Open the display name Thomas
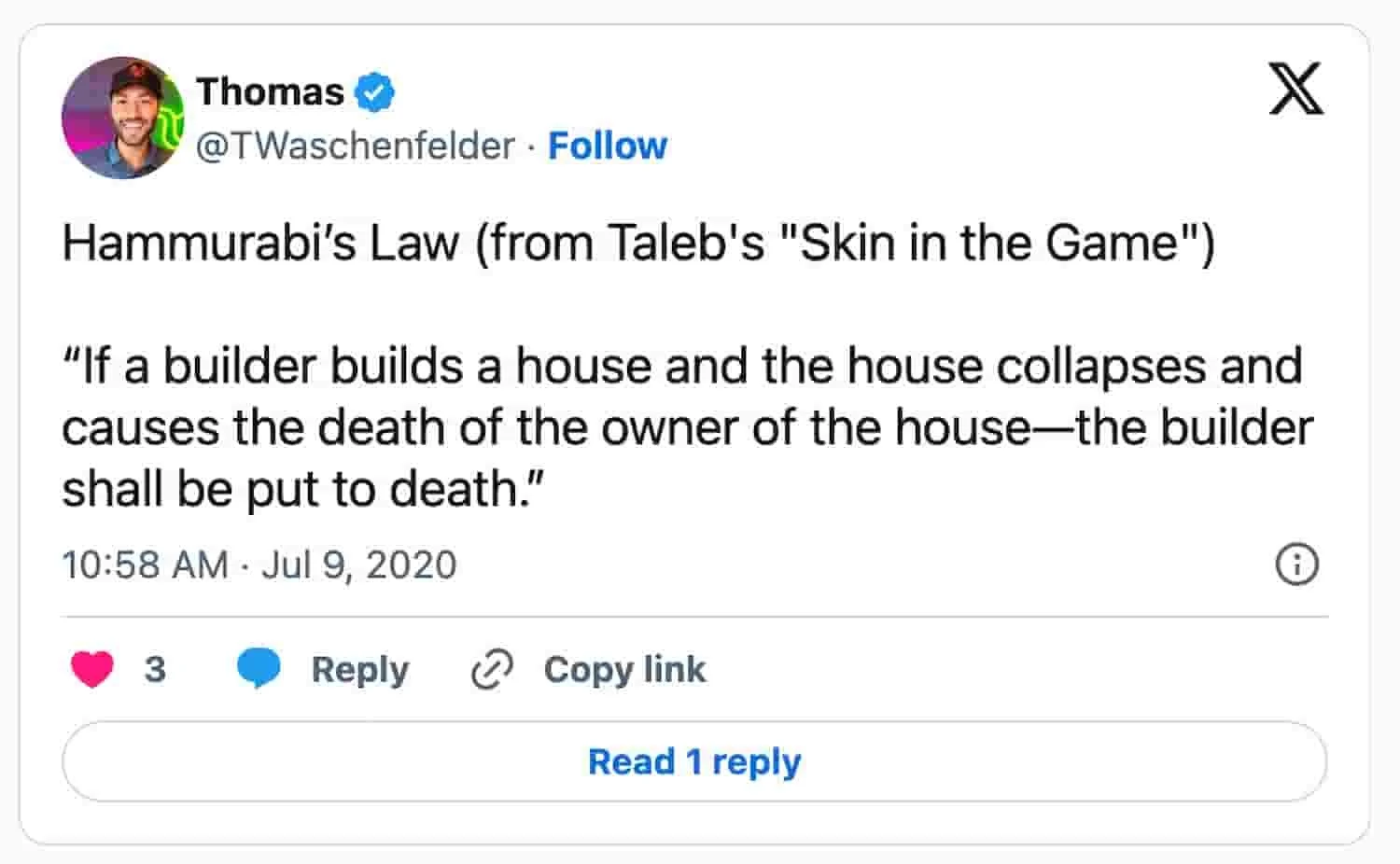 [x=270, y=91]
